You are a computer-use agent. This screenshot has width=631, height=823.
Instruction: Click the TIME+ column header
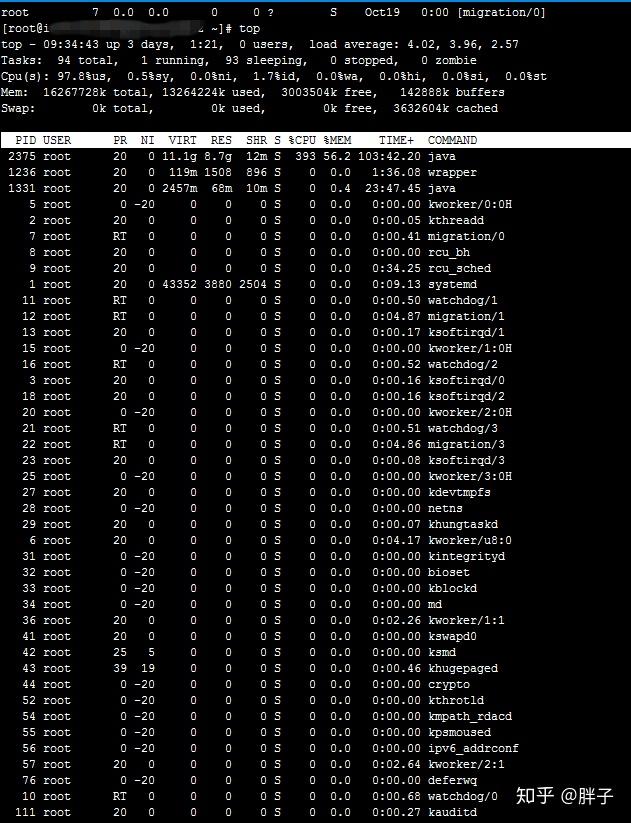point(396,140)
